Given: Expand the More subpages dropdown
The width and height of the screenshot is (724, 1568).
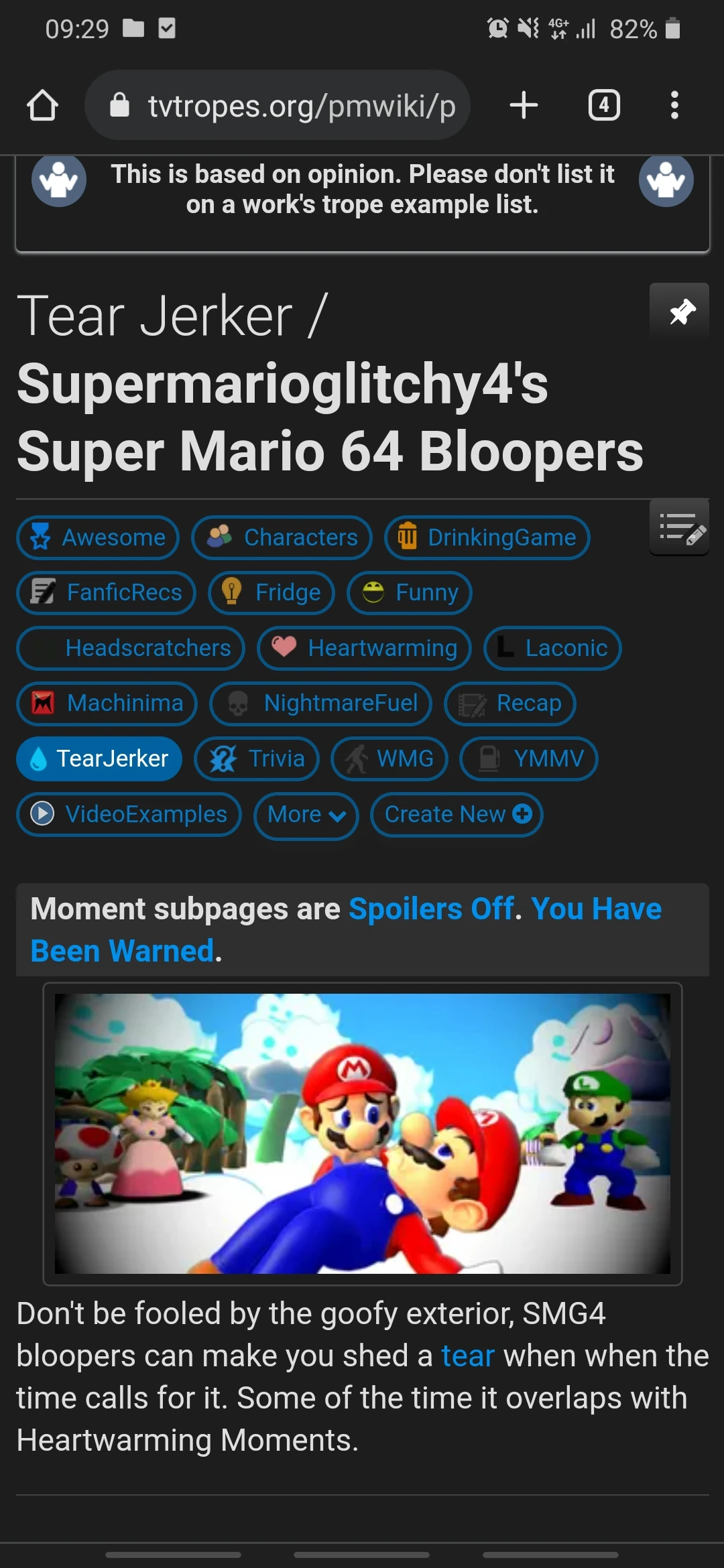Looking at the screenshot, I should coord(306,815).
